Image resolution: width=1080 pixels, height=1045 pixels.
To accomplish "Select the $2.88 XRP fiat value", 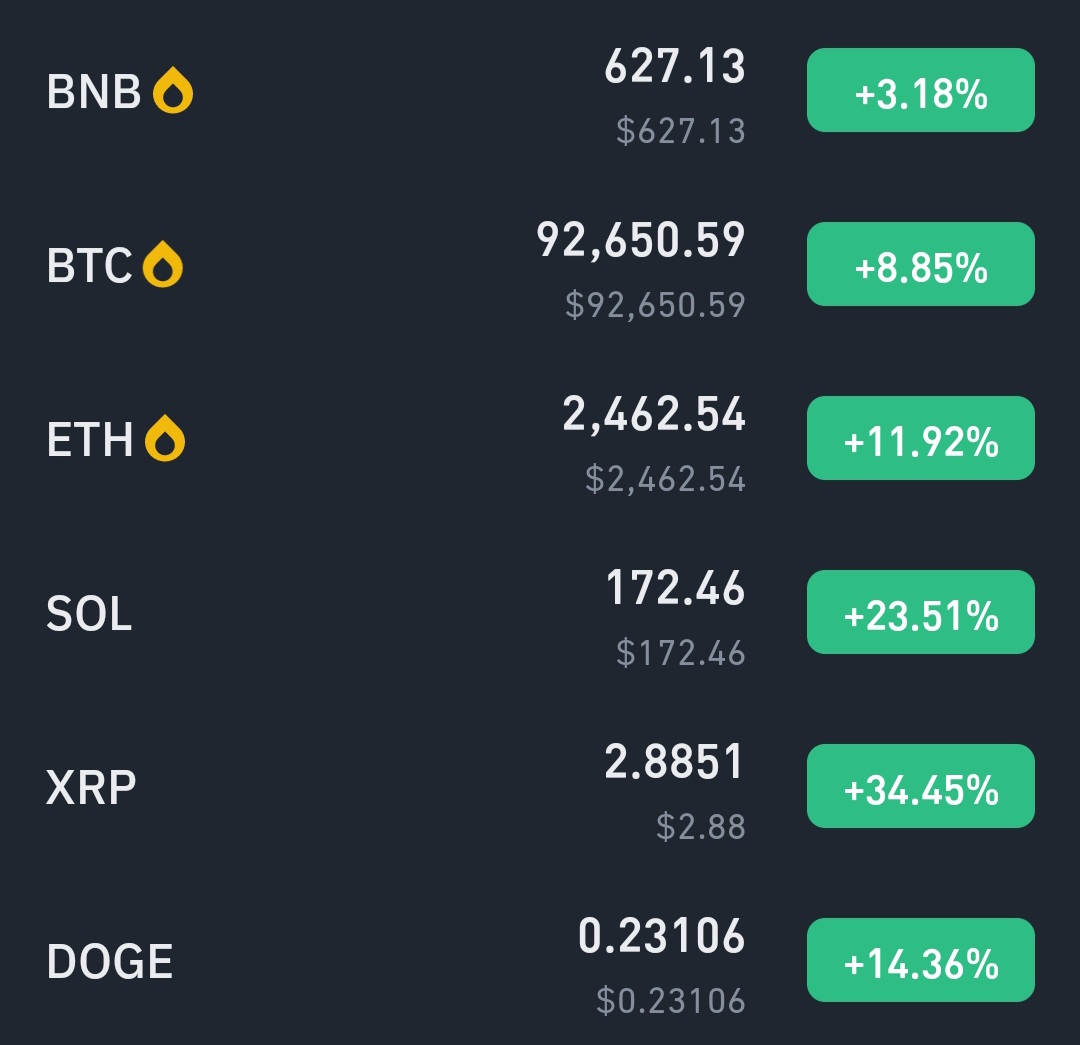I will [700, 827].
